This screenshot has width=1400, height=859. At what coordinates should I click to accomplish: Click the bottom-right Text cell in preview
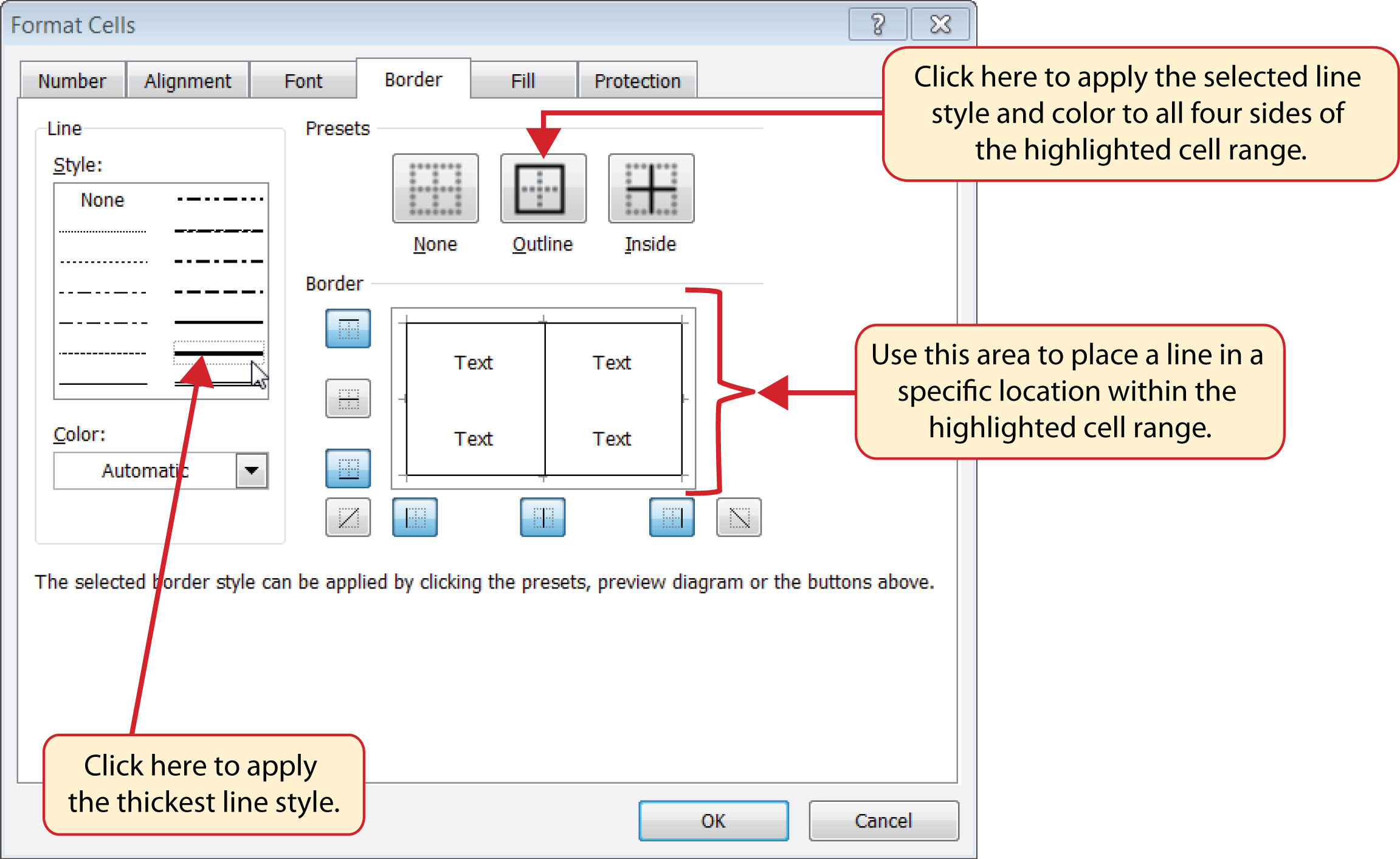click(612, 438)
